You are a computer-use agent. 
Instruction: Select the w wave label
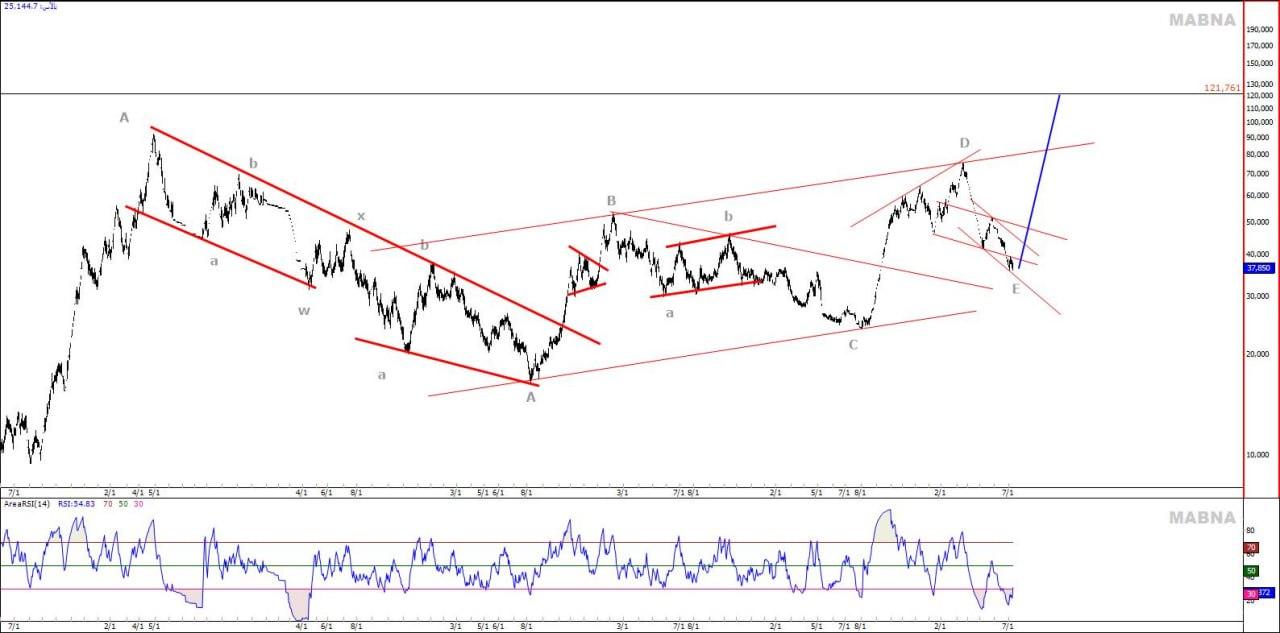coord(303,311)
